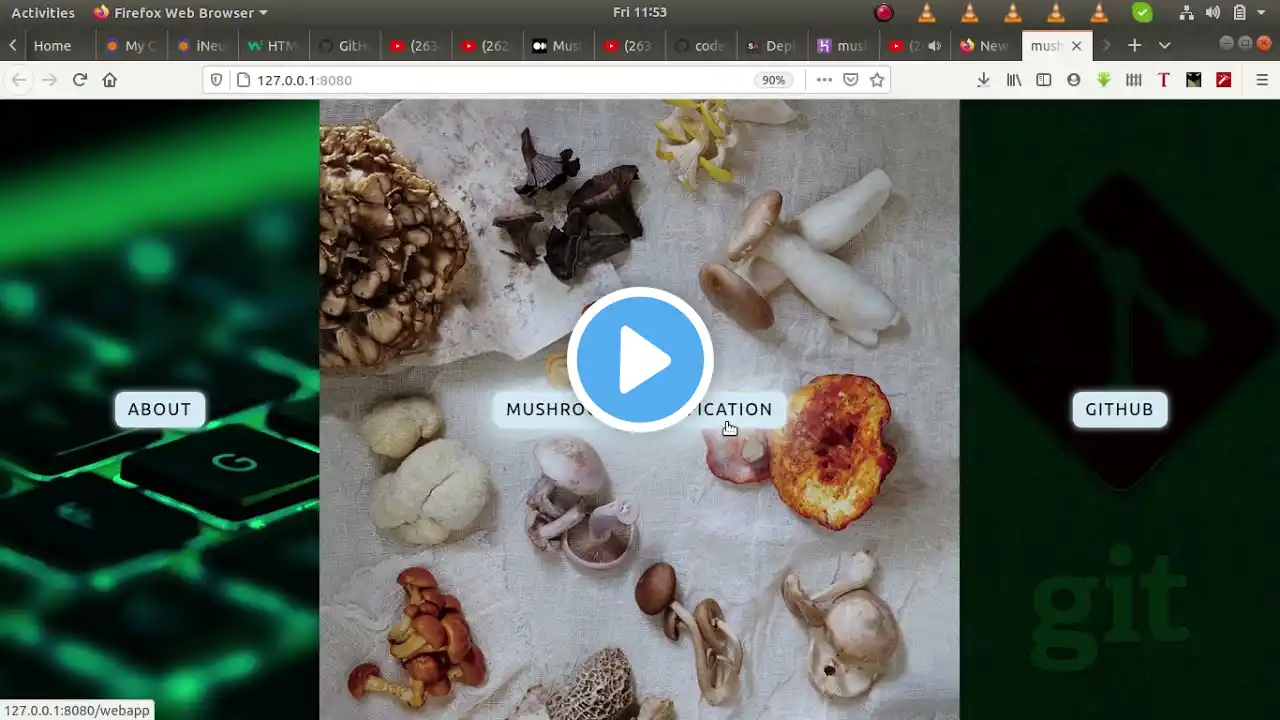Open the battery tray icon
Image resolution: width=1280 pixels, height=720 pixels.
coord(1240,13)
